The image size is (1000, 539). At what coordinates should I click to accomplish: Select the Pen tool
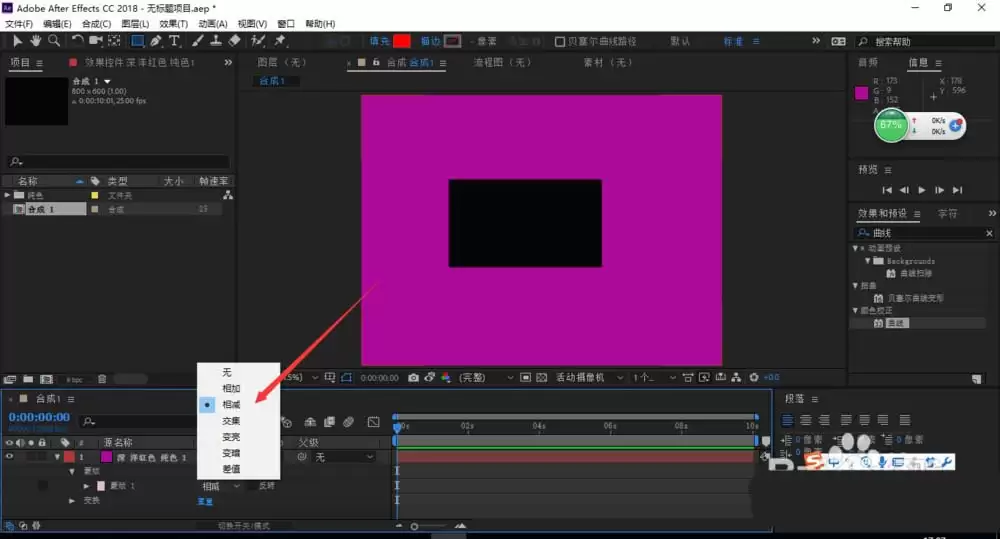pyautogui.click(x=156, y=41)
